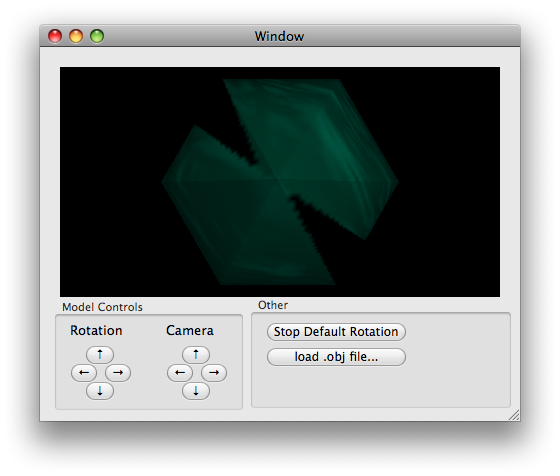The image size is (560, 476).
Task: Move the camera up with Camera up arrow
Action: pos(196,355)
